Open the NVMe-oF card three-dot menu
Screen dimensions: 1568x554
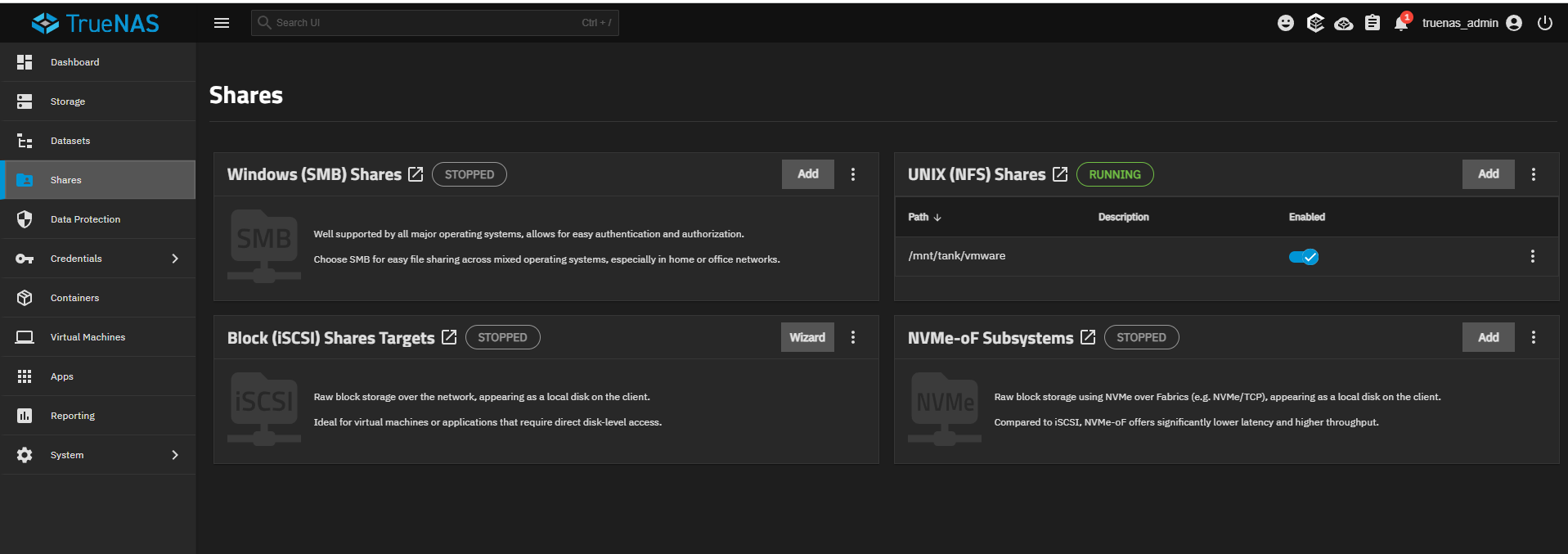1534,337
